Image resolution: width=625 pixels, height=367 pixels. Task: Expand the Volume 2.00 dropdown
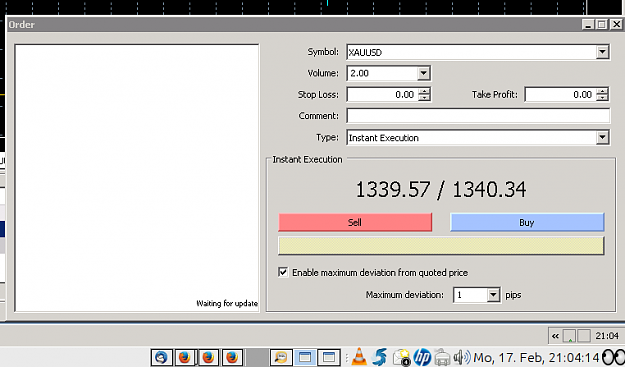(423, 73)
